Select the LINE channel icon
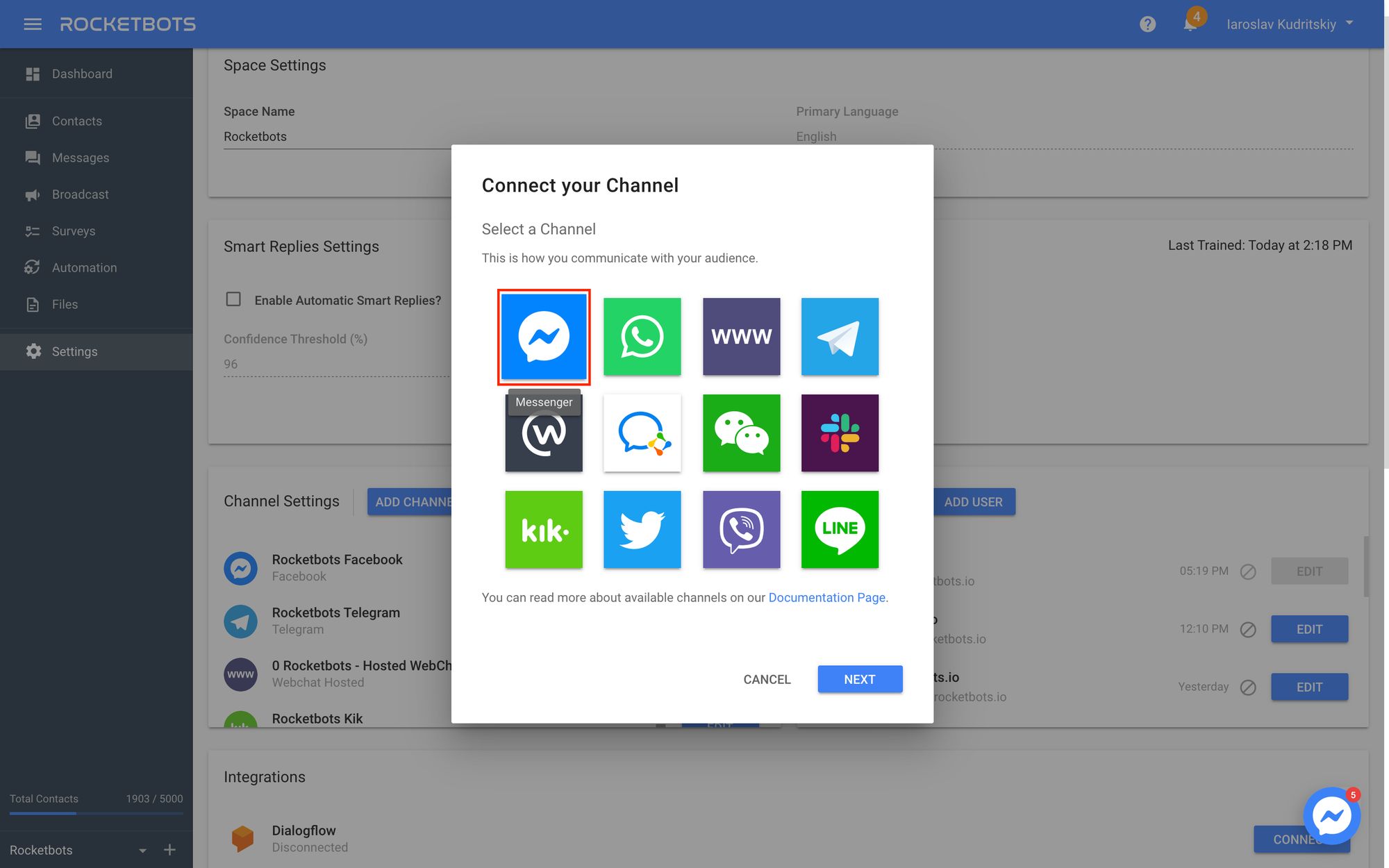1389x868 pixels. (840, 529)
